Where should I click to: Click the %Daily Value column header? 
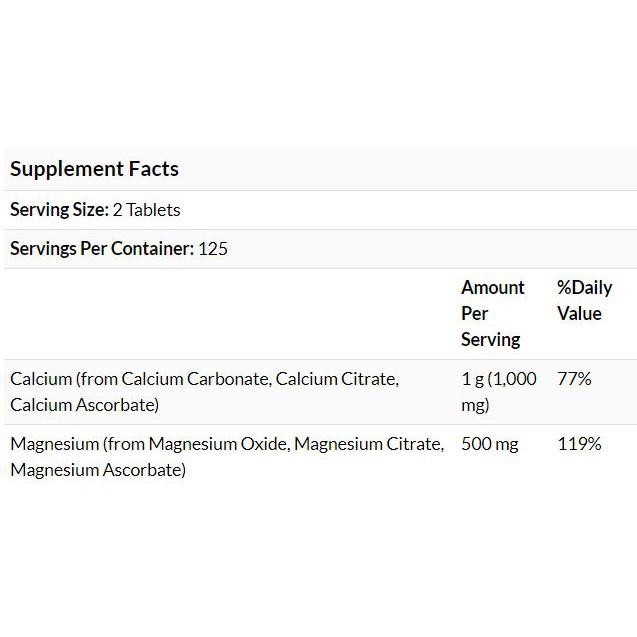click(x=584, y=300)
